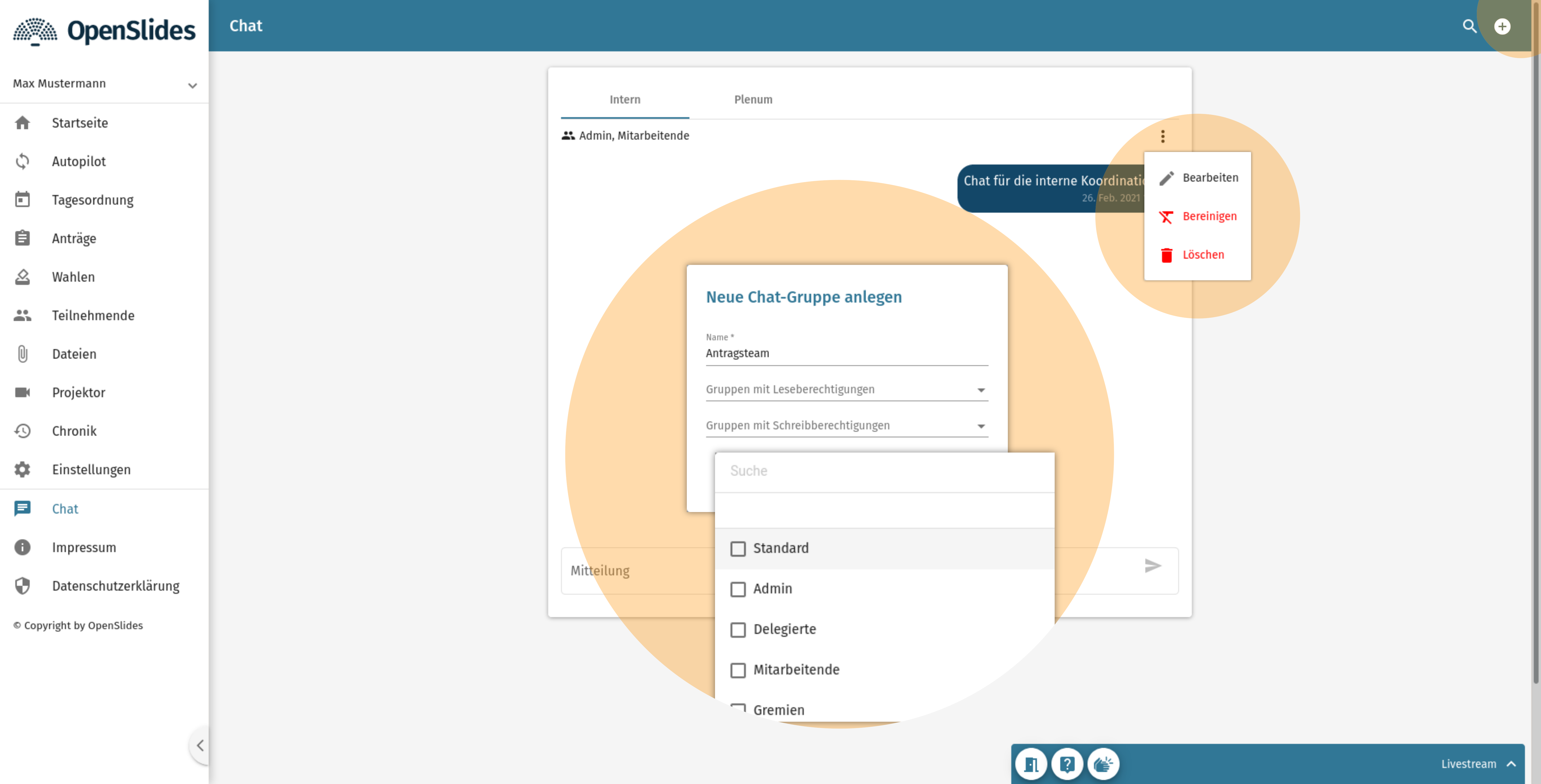
Task: Open the three-dot chat group menu
Action: (1162, 136)
